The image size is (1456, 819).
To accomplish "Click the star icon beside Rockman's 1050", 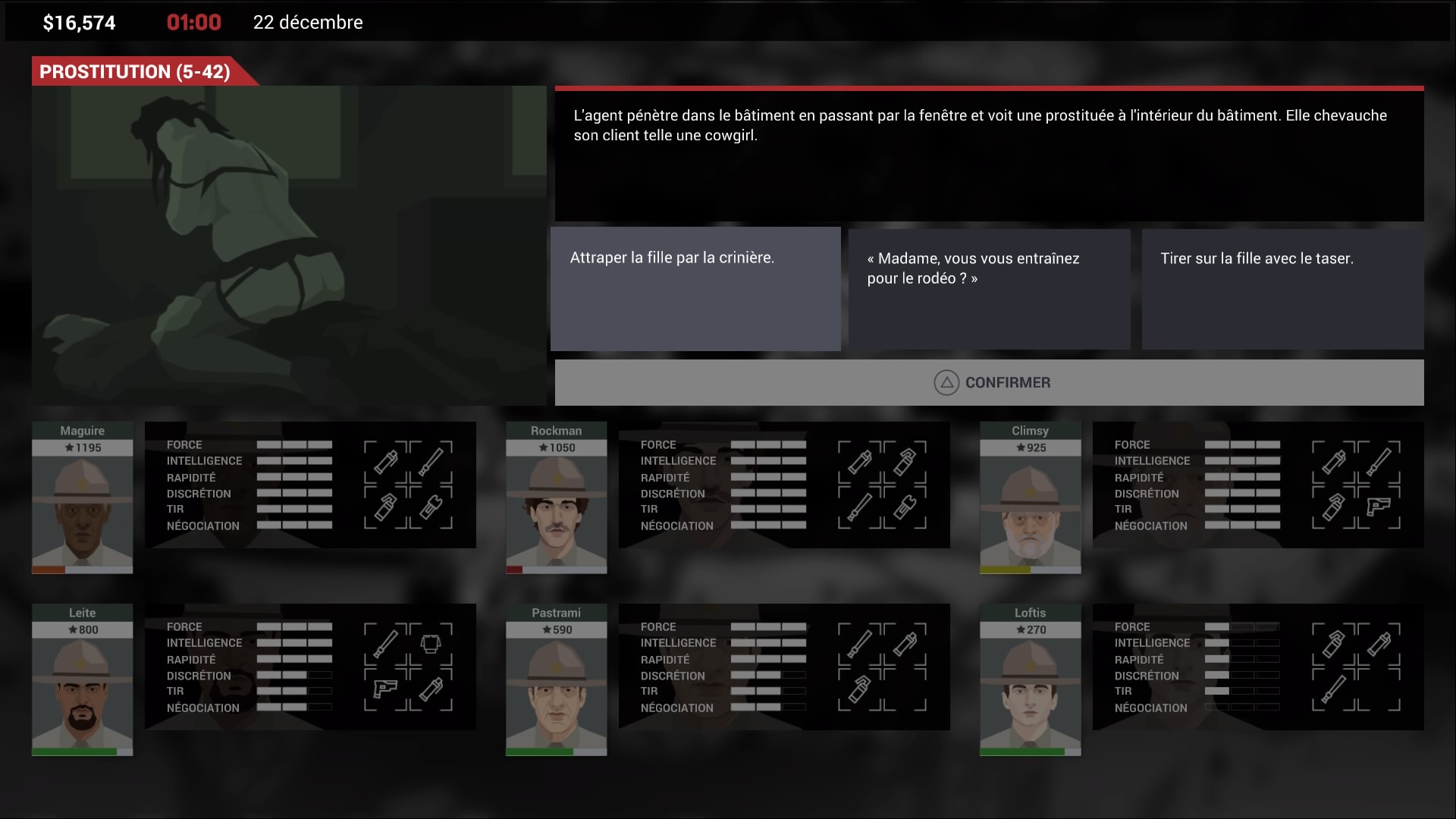I will click(543, 447).
